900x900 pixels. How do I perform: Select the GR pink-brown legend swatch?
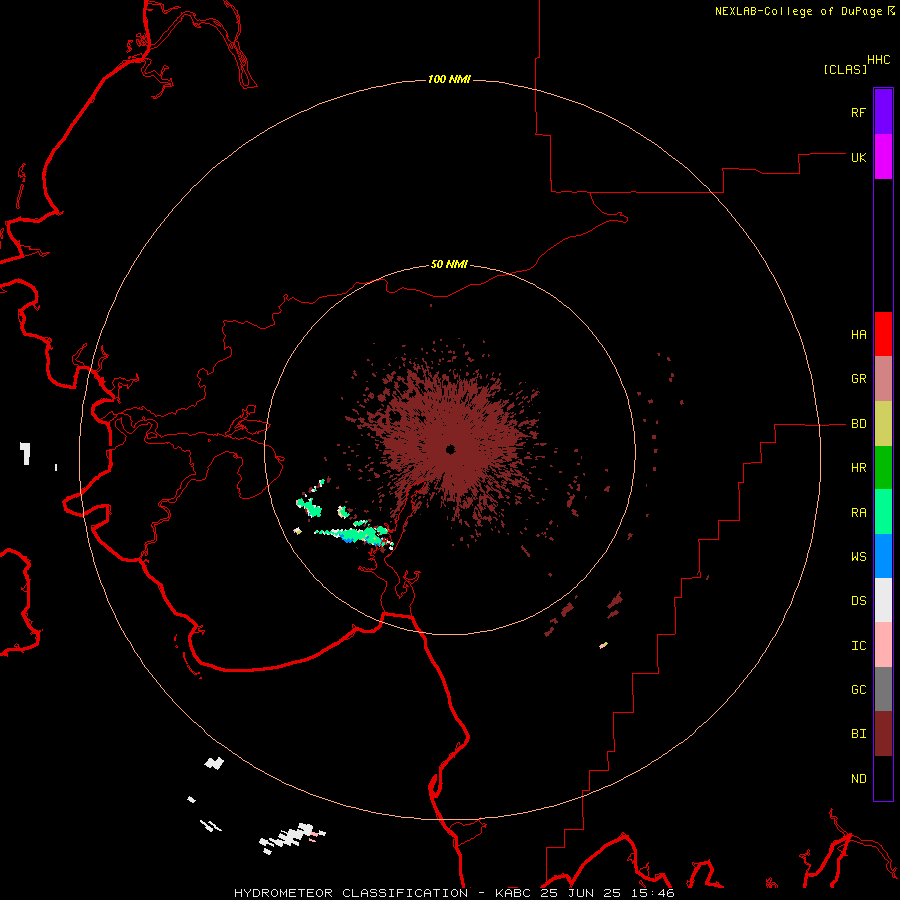coord(883,379)
